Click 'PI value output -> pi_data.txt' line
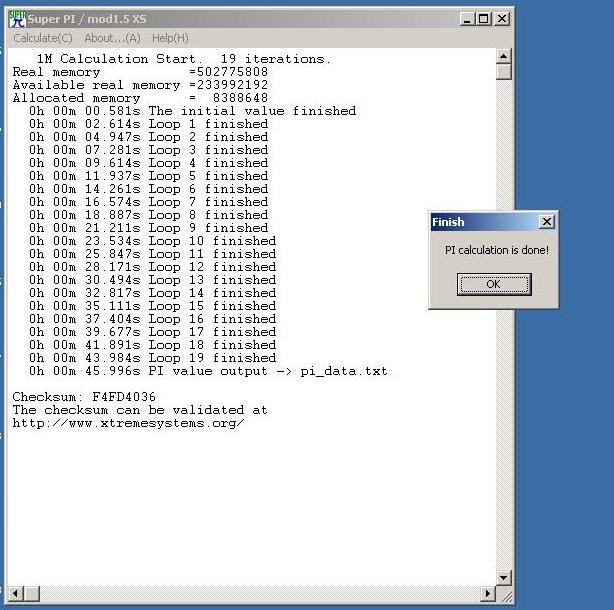The image size is (614, 610). (x=208, y=371)
